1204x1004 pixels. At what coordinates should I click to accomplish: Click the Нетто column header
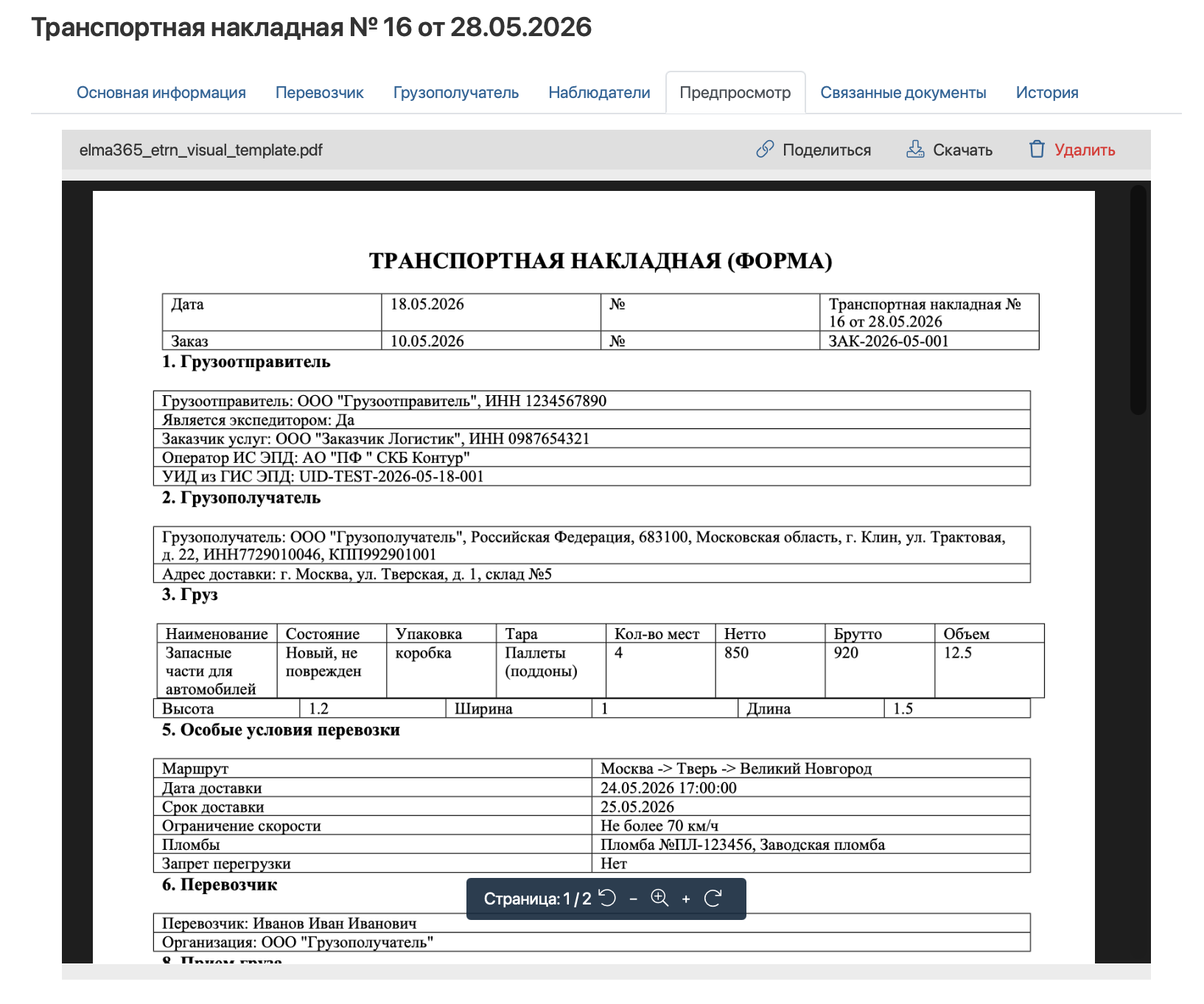tap(770, 633)
